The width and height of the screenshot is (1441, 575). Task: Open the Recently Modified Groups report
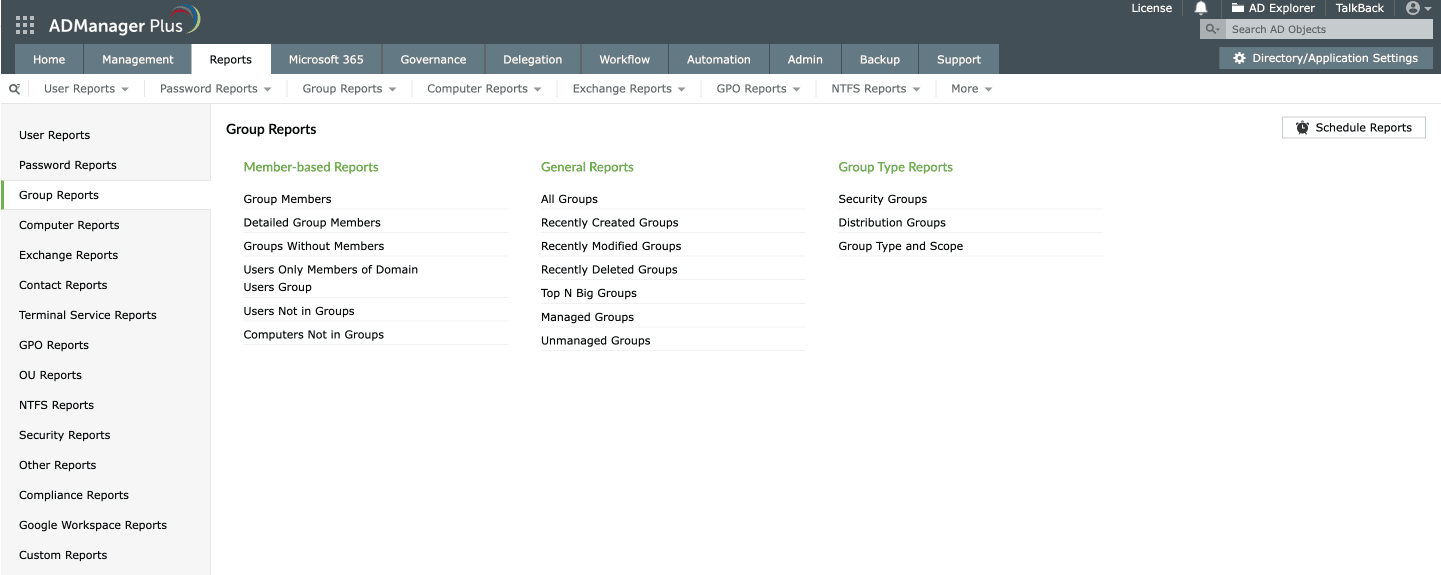611,246
